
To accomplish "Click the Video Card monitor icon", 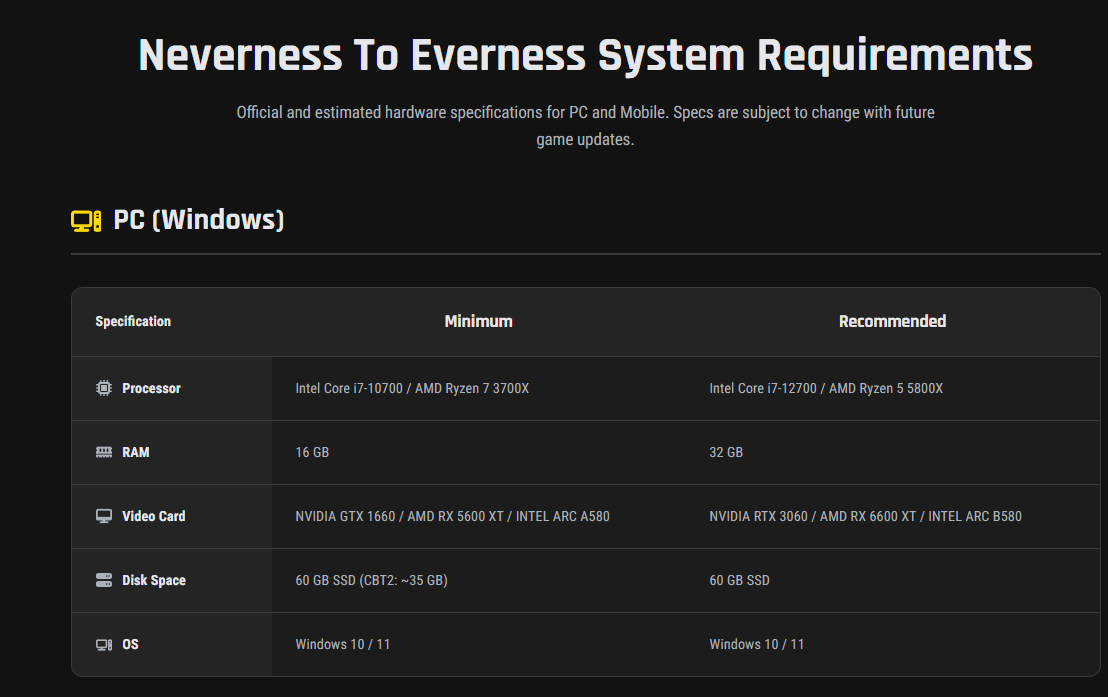I will click(104, 516).
